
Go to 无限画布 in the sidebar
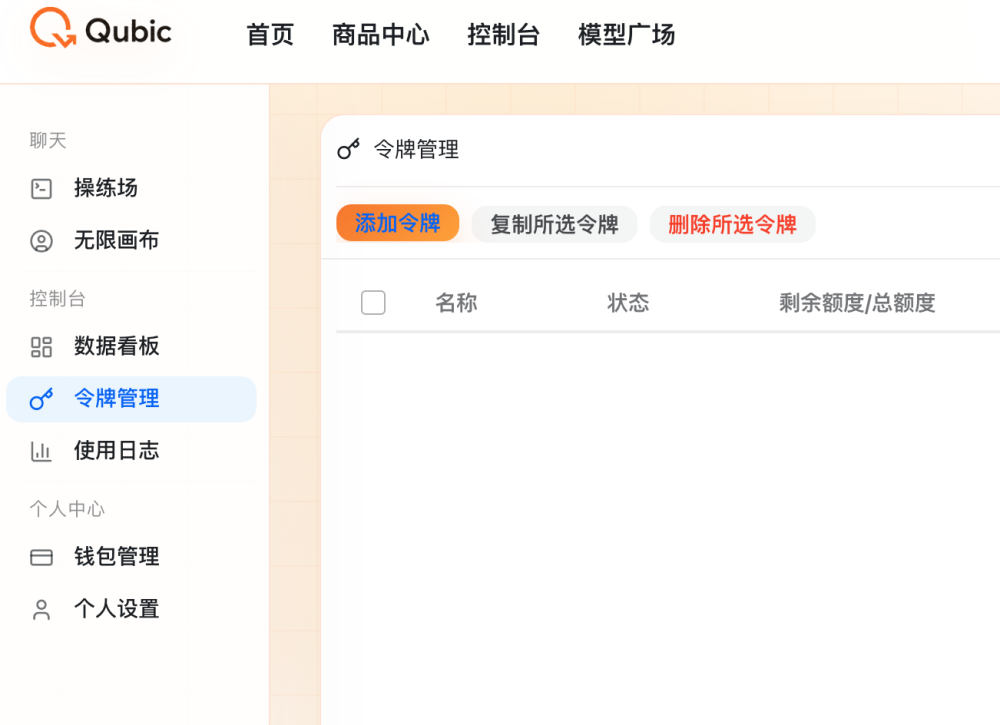click(131, 240)
